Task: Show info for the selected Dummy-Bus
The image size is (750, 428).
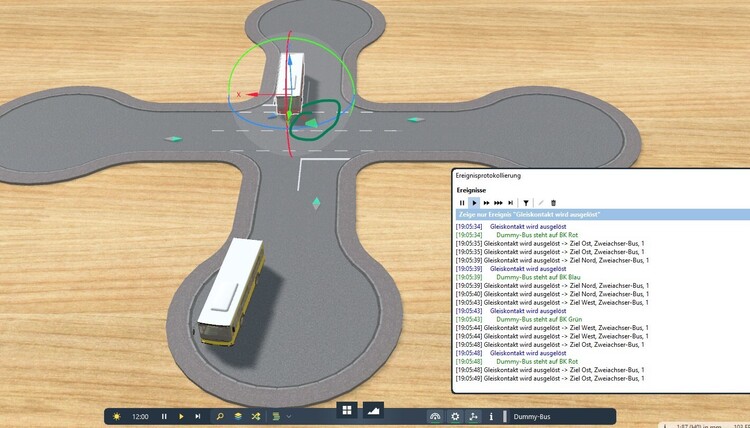Action: coord(491,416)
